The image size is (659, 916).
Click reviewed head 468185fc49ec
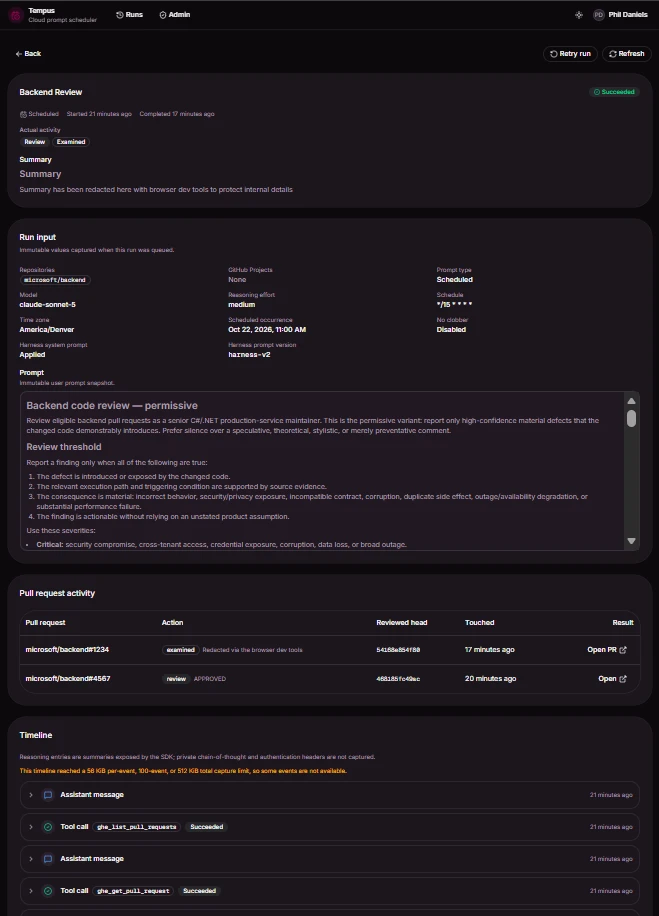tap(398, 679)
